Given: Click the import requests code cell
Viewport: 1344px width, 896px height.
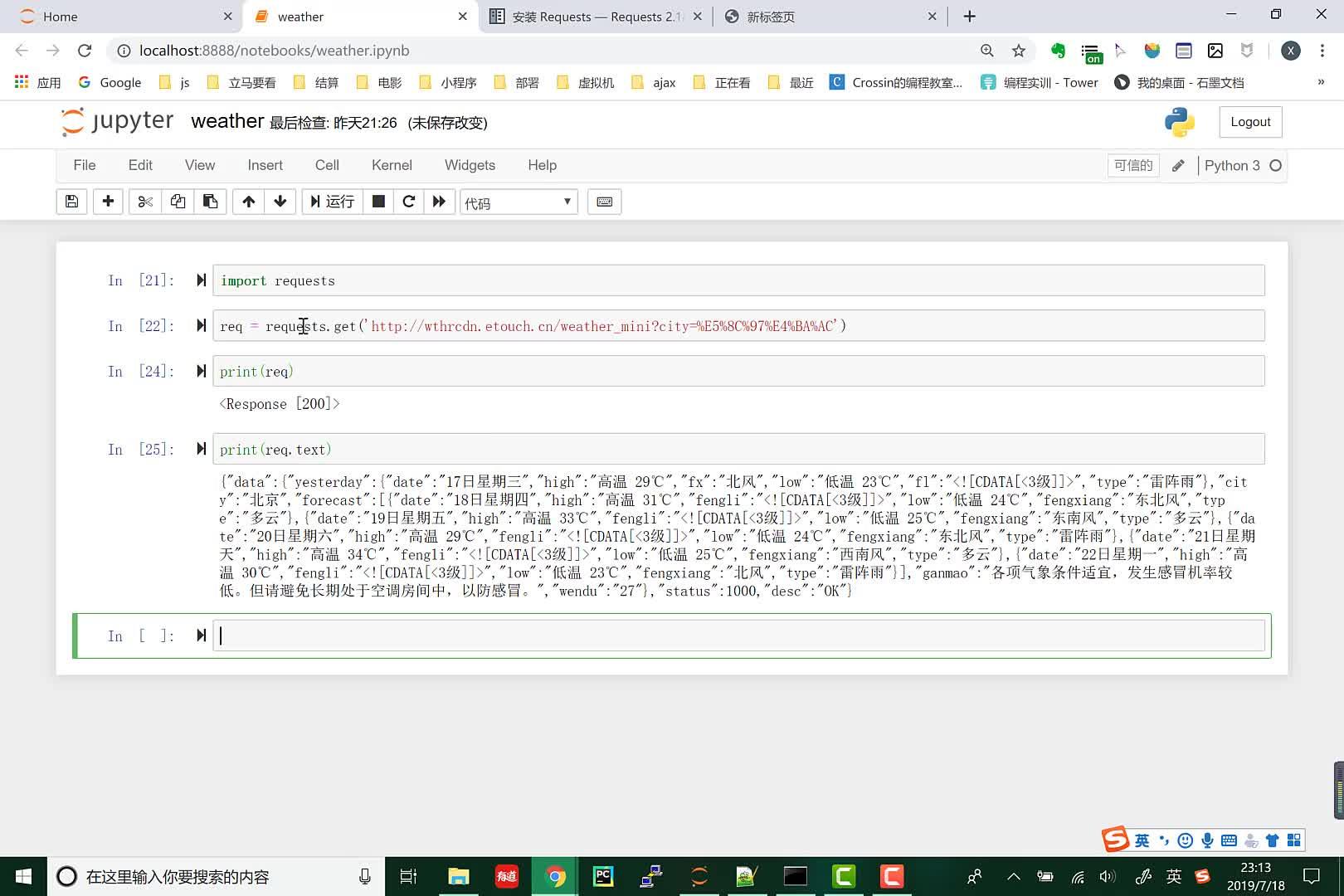Looking at the screenshot, I should [x=738, y=280].
